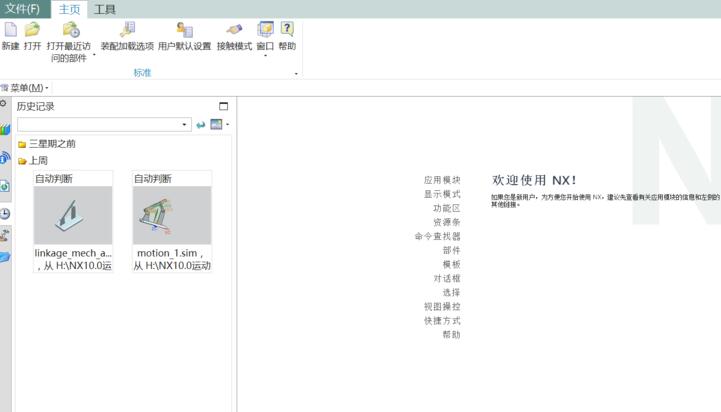Expand the view style dropdown arrow
721x412 pixels.
(x=228, y=124)
